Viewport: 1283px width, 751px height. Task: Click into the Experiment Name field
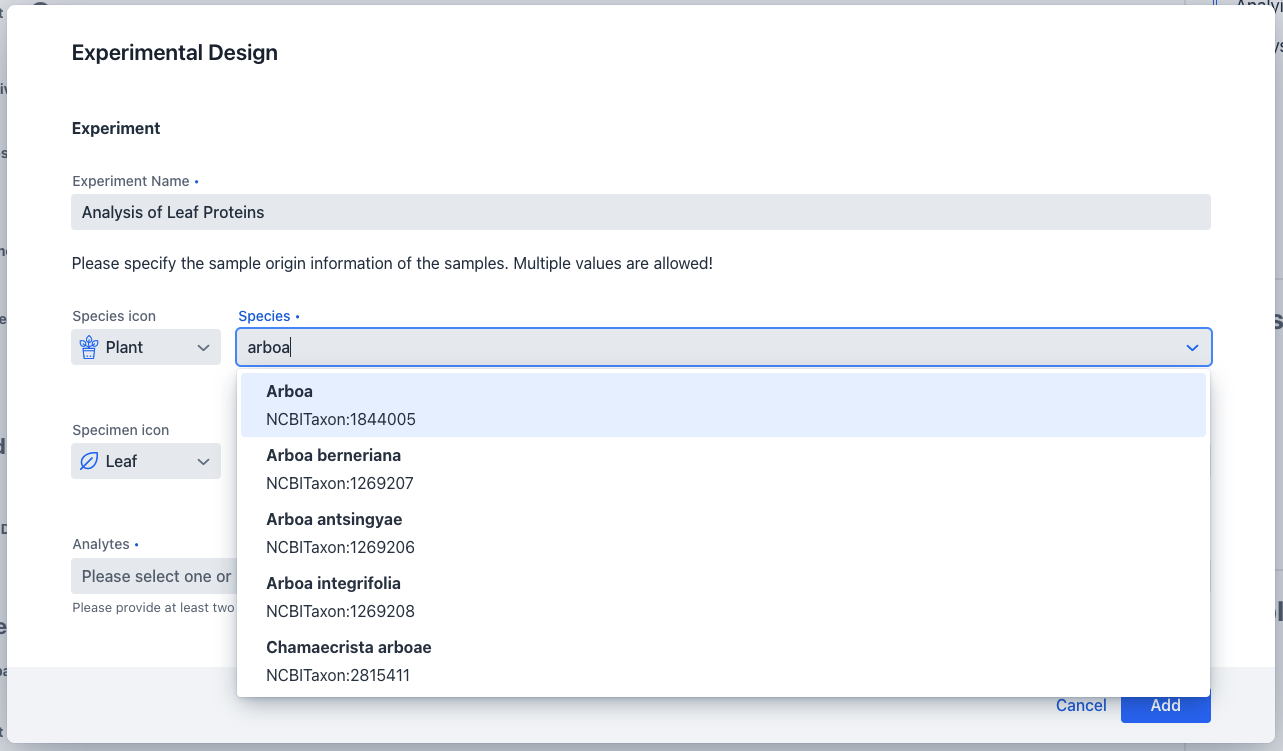coord(640,212)
